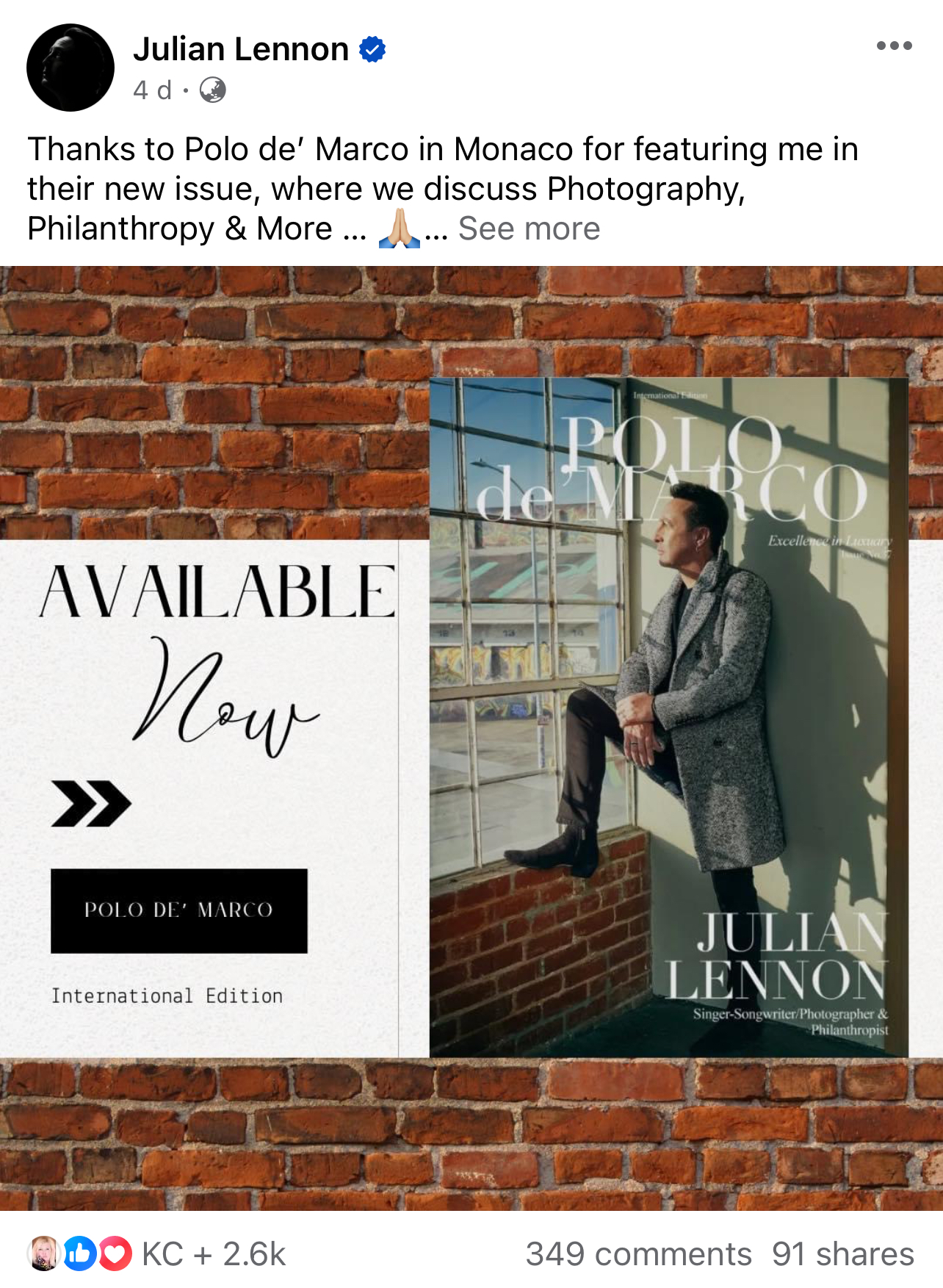Click the red heart Love reaction icon
This screenshot has width=943, height=1288.
[115, 1253]
